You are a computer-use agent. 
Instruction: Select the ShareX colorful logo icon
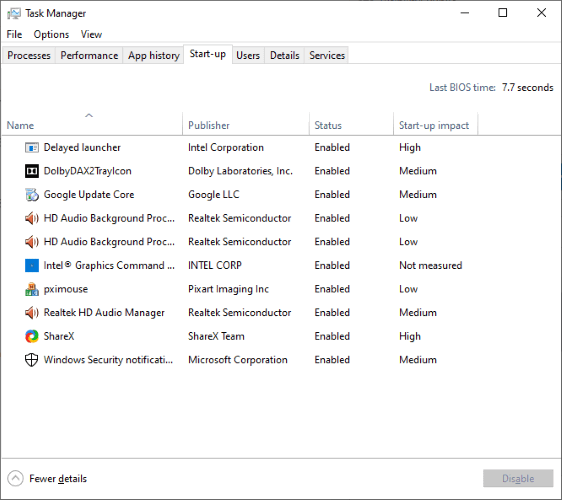pyautogui.click(x=32, y=336)
